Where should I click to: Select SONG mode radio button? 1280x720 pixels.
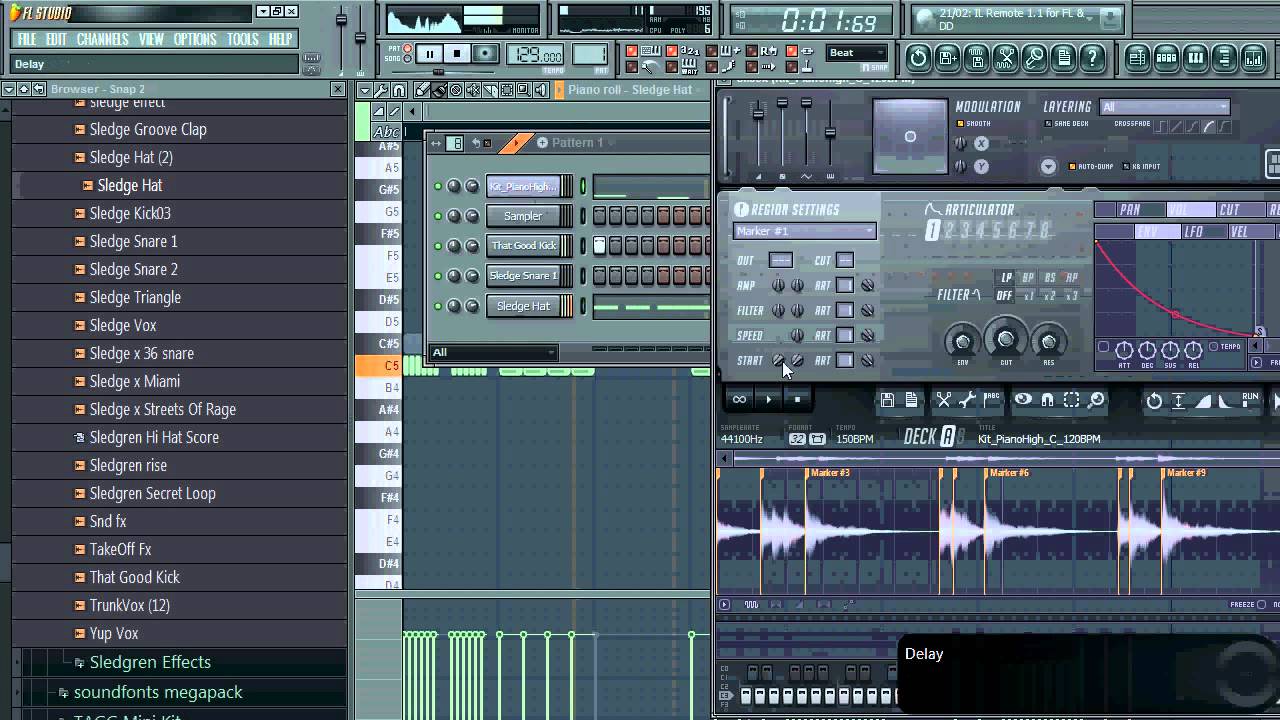[409, 60]
